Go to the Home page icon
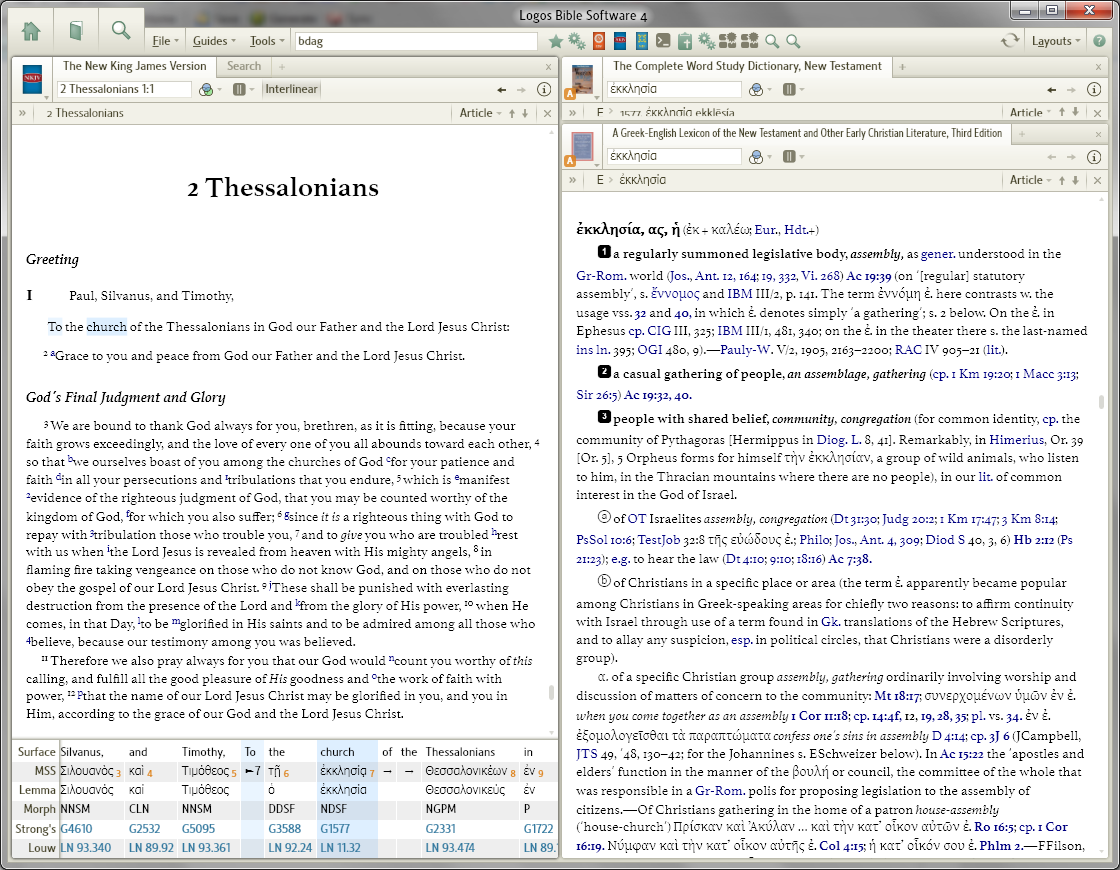Screen dimensions: 1120x870 [x=31, y=31]
